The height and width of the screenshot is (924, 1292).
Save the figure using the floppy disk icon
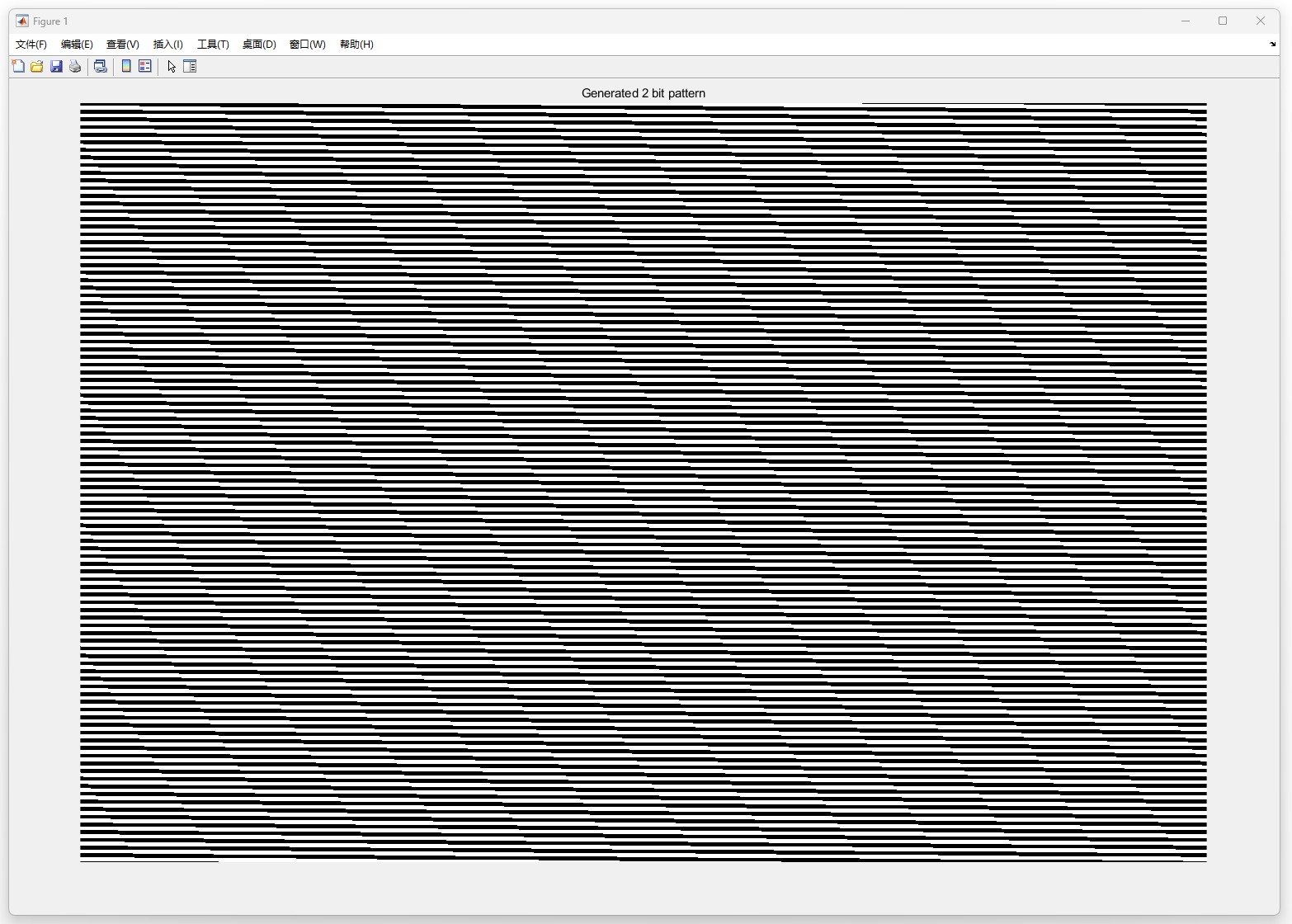[56, 66]
